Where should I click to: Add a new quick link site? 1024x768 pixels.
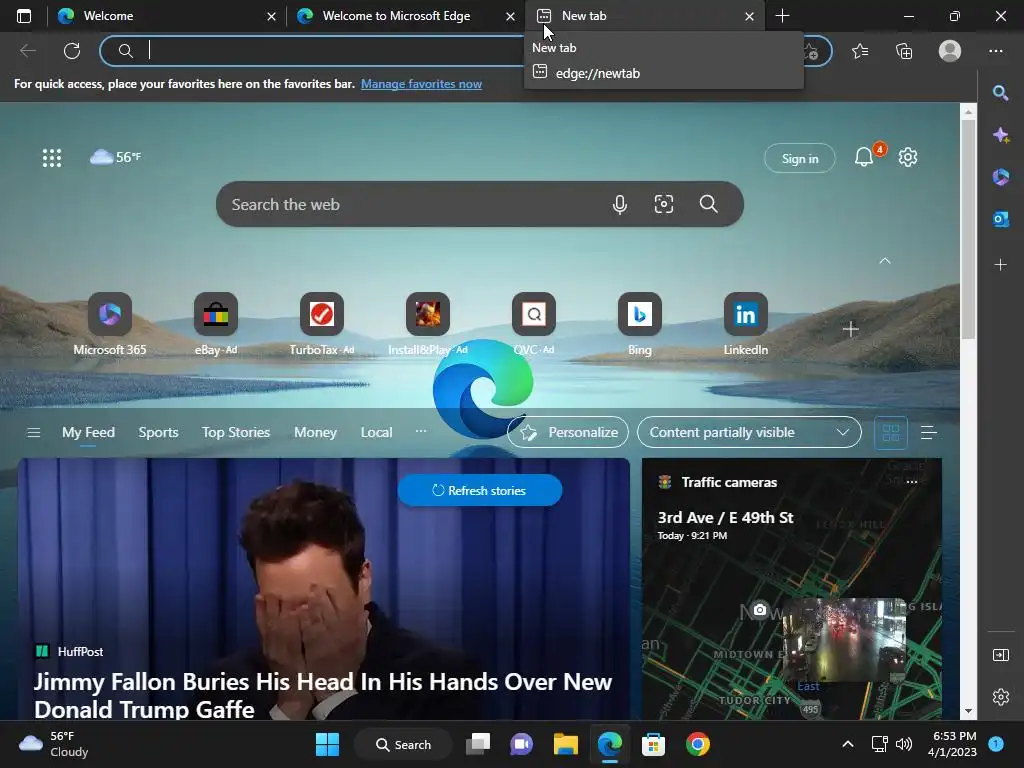[x=850, y=329]
